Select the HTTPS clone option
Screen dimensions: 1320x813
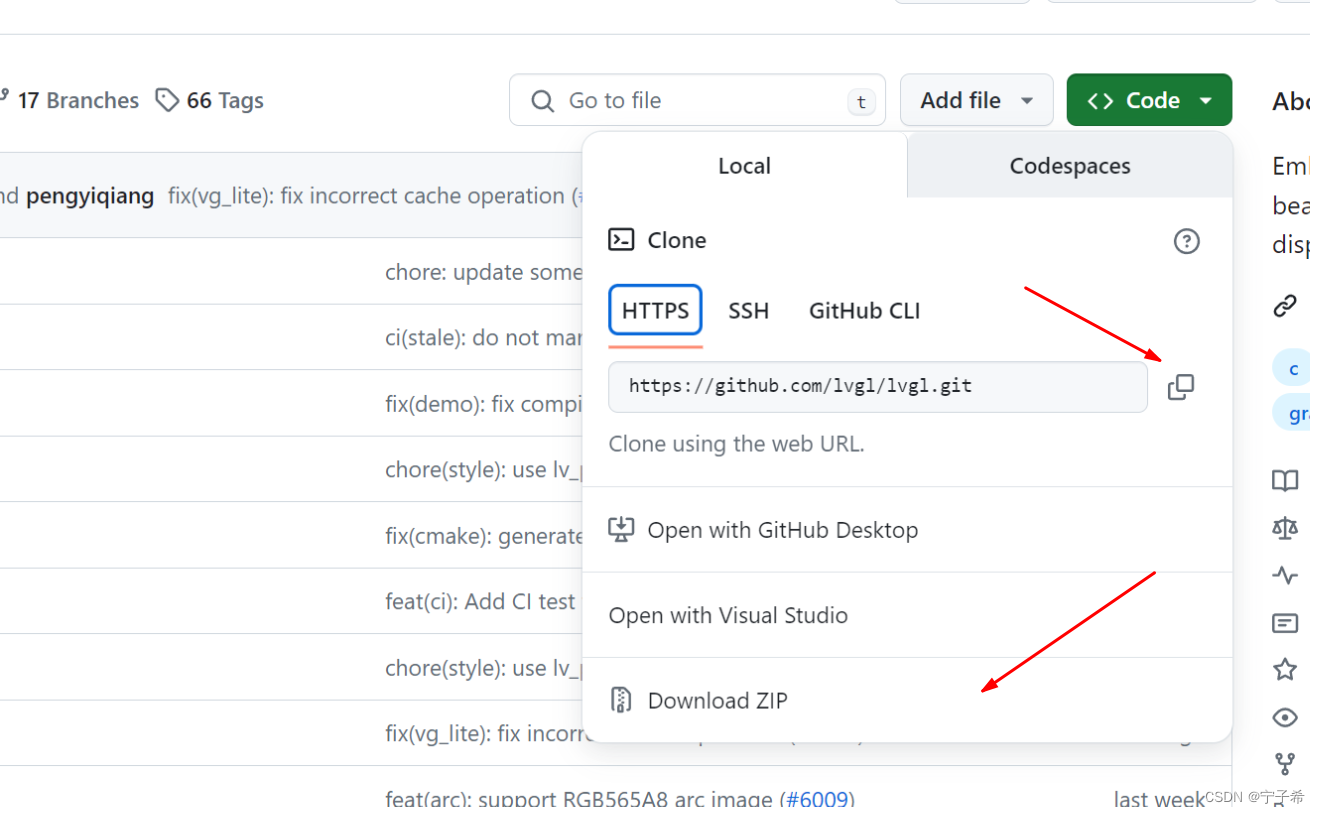tap(655, 311)
